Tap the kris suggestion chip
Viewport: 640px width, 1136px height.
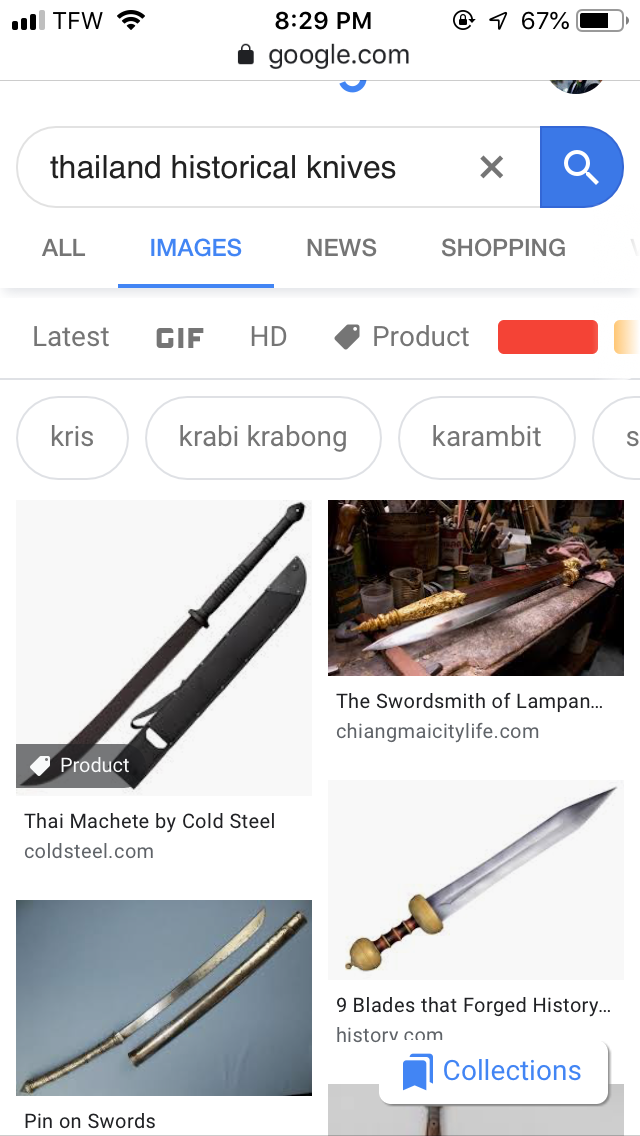point(72,438)
